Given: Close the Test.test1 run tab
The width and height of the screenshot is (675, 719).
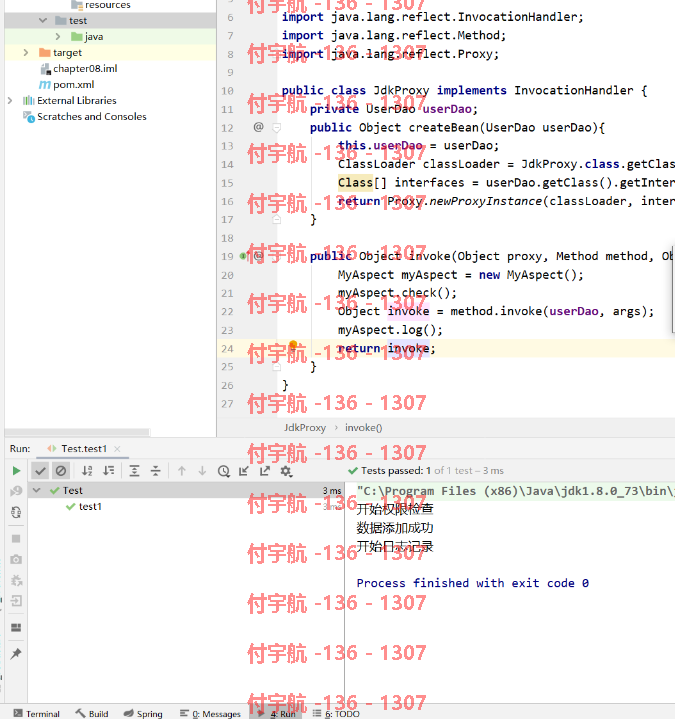Looking at the screenshot, I should pos(117,448).
